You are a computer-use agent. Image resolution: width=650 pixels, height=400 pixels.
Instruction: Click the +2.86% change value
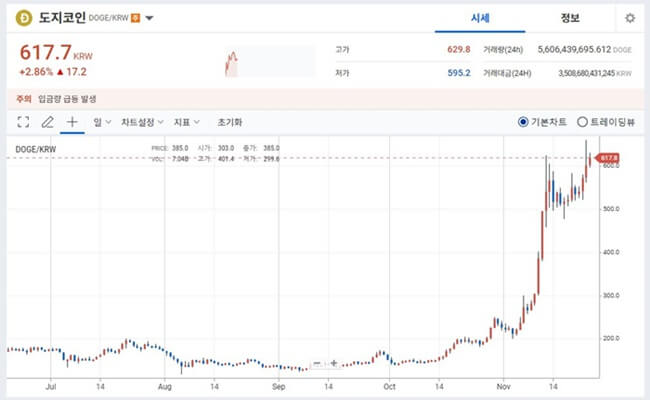pyautogui.click(x=36, y=72)
